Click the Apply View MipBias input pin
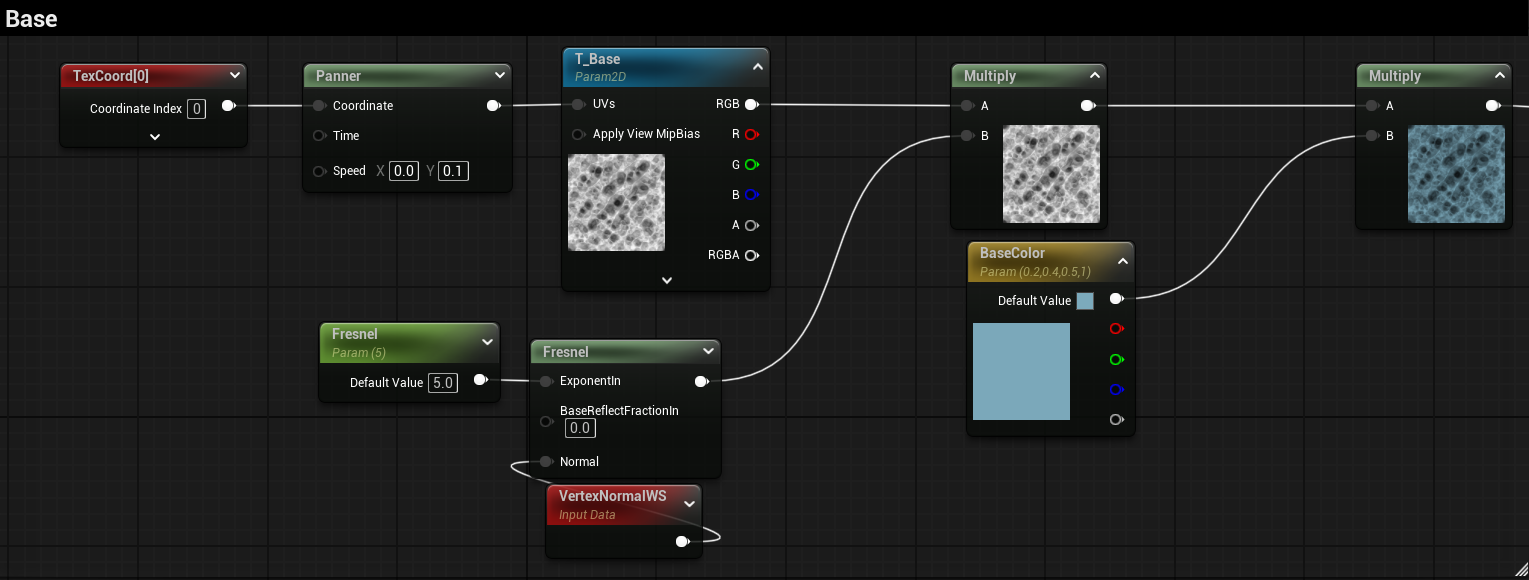 (x=578, y=134)
